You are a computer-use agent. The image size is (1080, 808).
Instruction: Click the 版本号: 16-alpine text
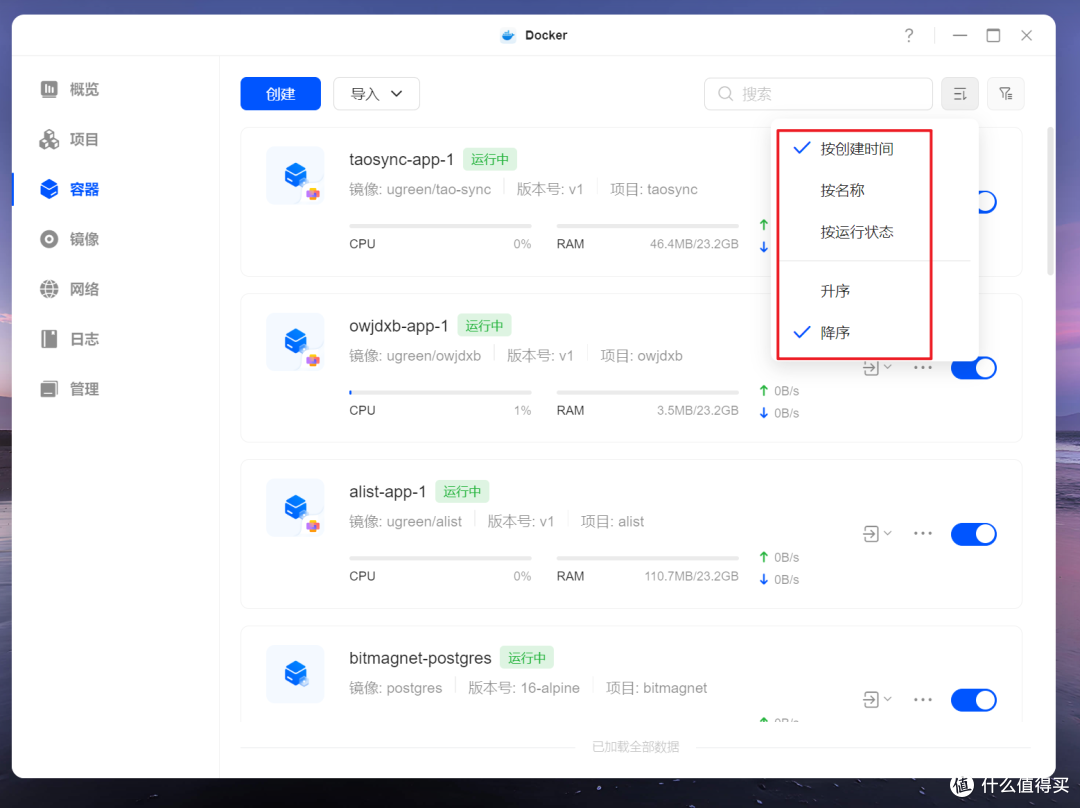523,688
